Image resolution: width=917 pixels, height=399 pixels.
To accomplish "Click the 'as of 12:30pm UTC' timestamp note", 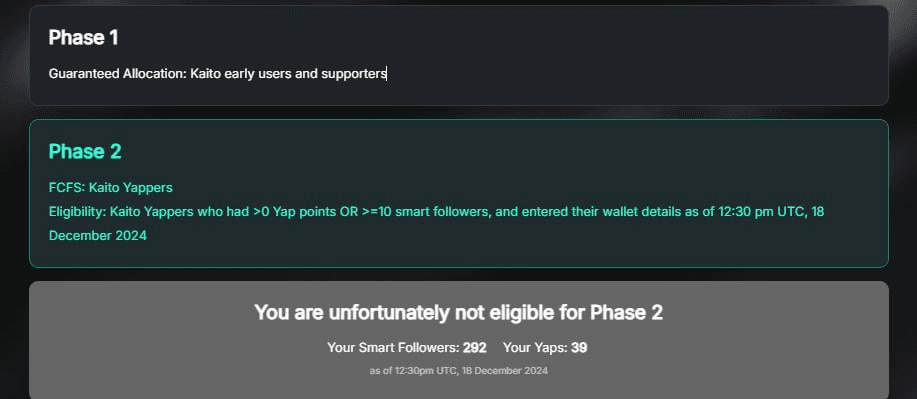I will click(458, 371).
